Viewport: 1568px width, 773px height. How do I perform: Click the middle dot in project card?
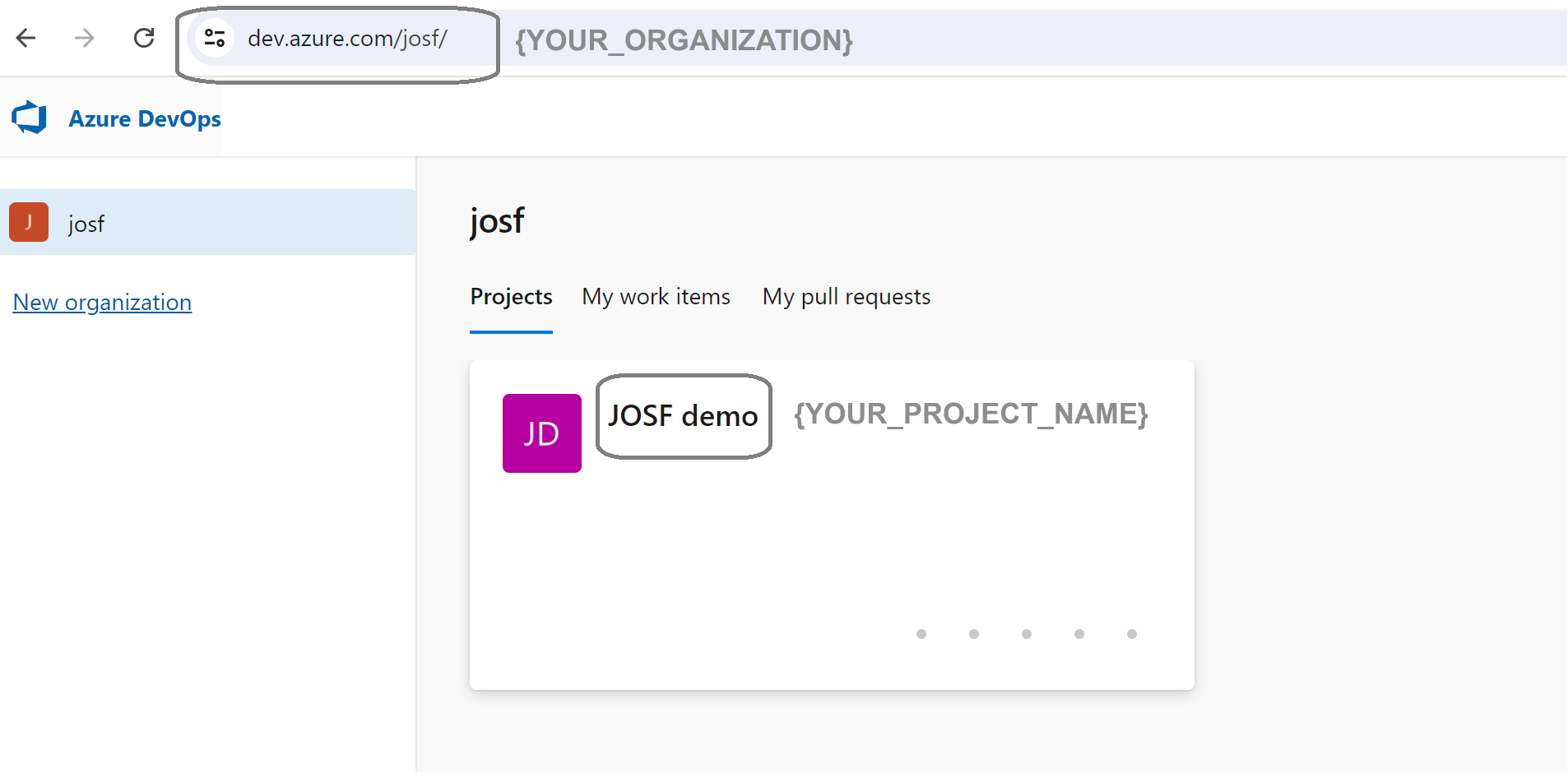click(x=1027, y=634)
